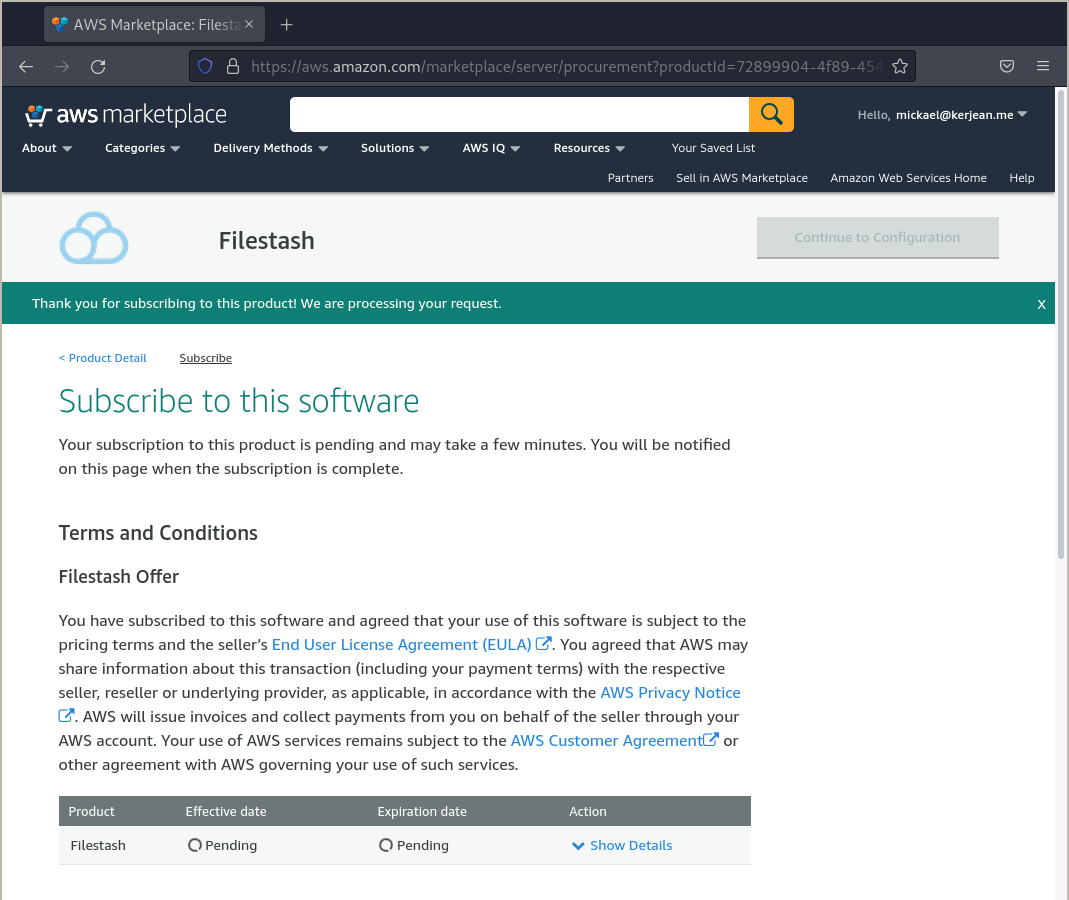Open Your Saved List
The height and width of the screenshot is (900, 1069).
tap(713, 148)
